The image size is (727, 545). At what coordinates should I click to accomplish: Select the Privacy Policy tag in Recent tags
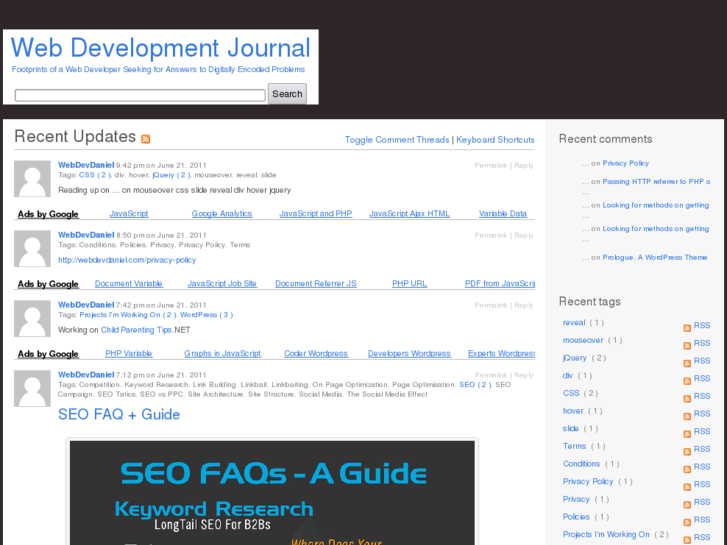tap(588, 481)
